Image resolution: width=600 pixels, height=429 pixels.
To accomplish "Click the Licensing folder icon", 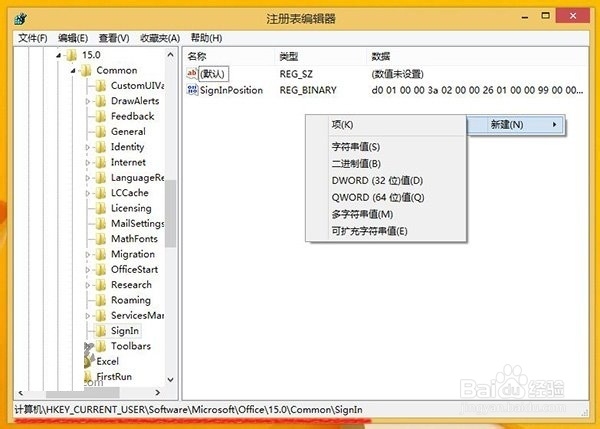I will 101,208.
